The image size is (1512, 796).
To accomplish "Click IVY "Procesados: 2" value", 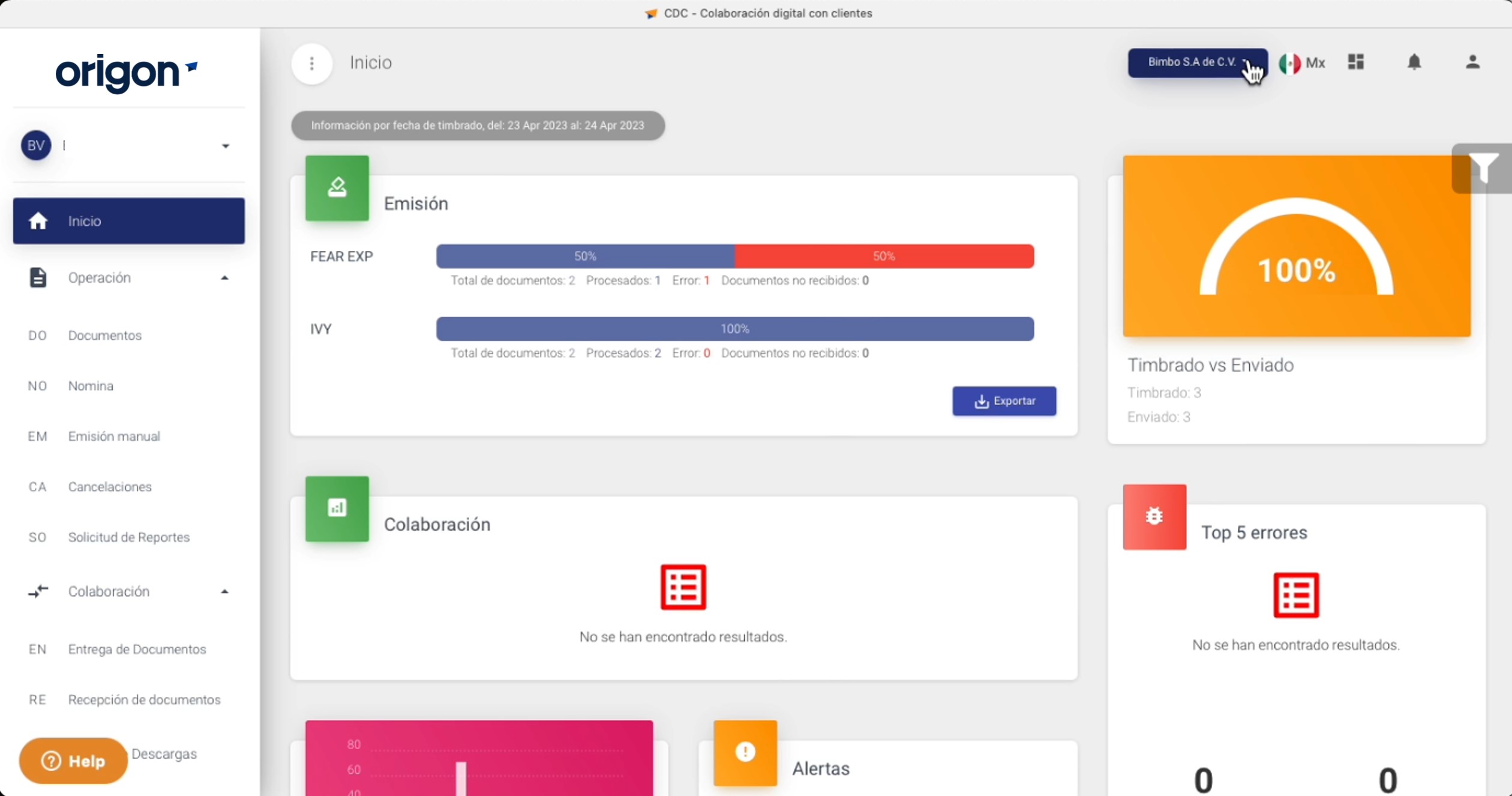I will (623, 353).
